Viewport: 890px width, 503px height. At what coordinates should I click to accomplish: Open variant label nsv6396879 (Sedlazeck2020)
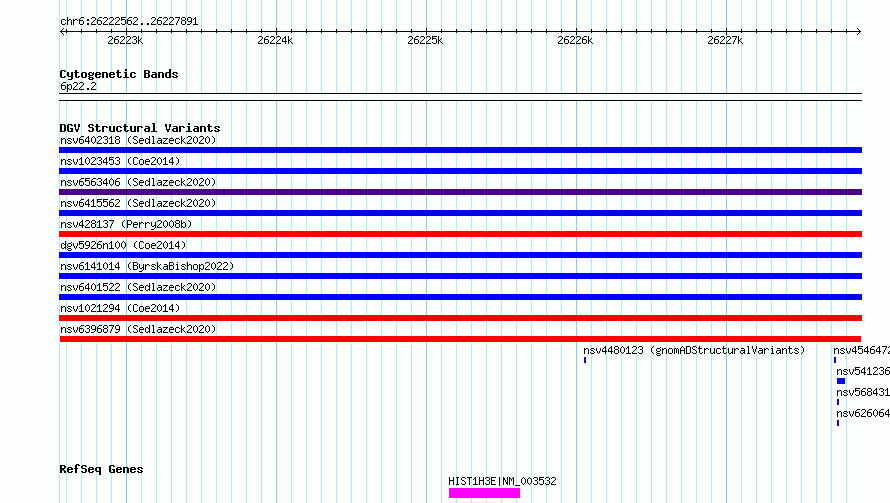coord(138,329)
